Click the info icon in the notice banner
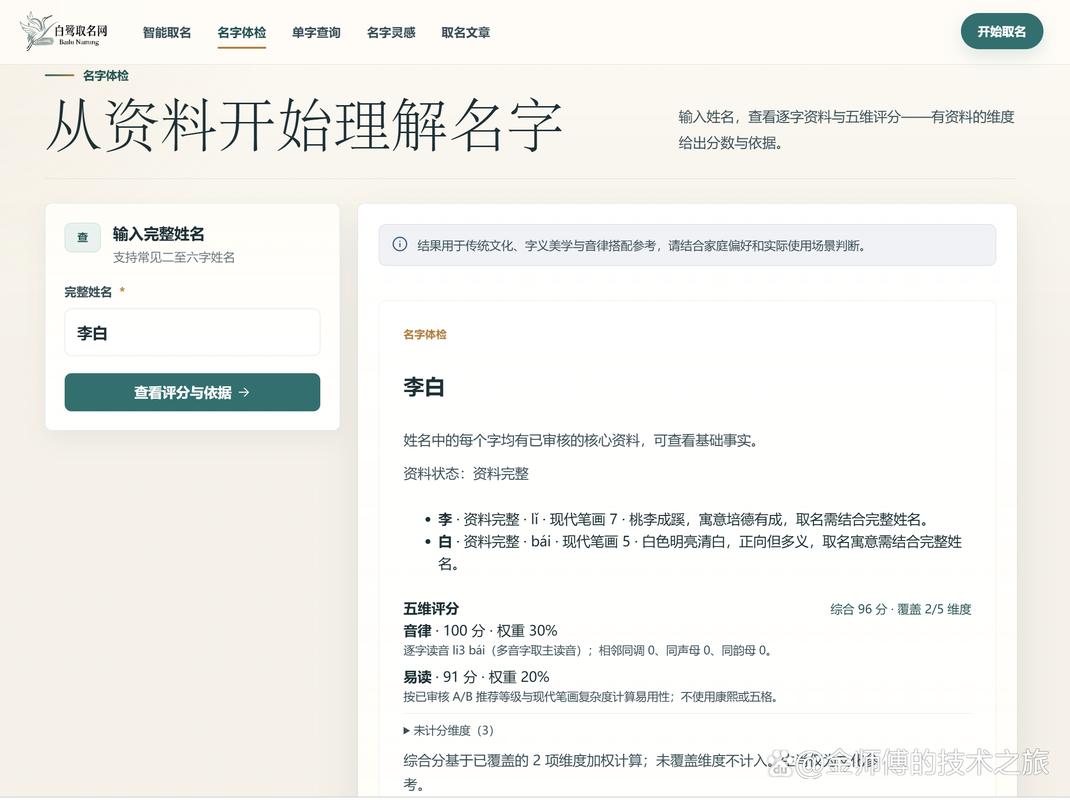Viewport: 1070px width, 800px height. coord(400,244)
